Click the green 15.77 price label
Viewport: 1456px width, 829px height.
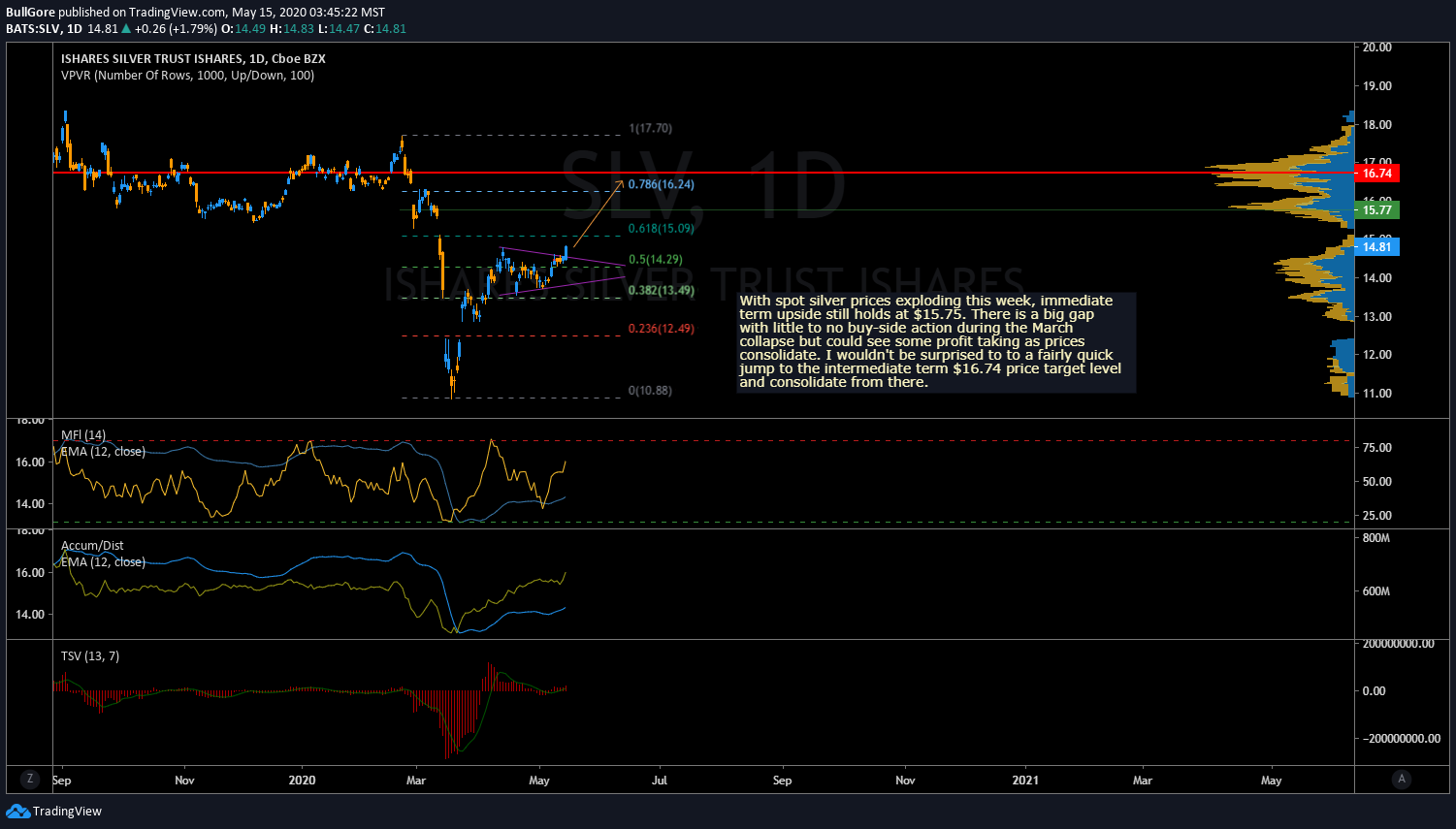click(1376, 209)
